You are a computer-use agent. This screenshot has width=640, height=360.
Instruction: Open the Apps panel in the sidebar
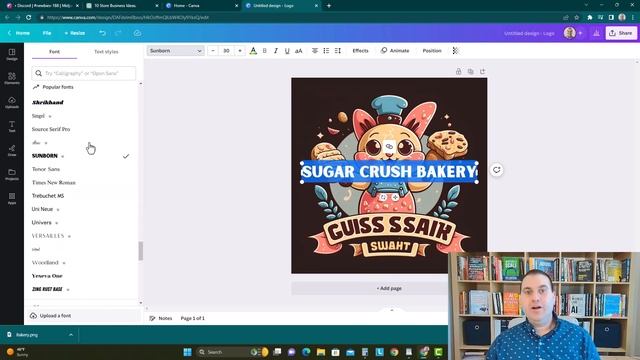[x=12, y=199]
